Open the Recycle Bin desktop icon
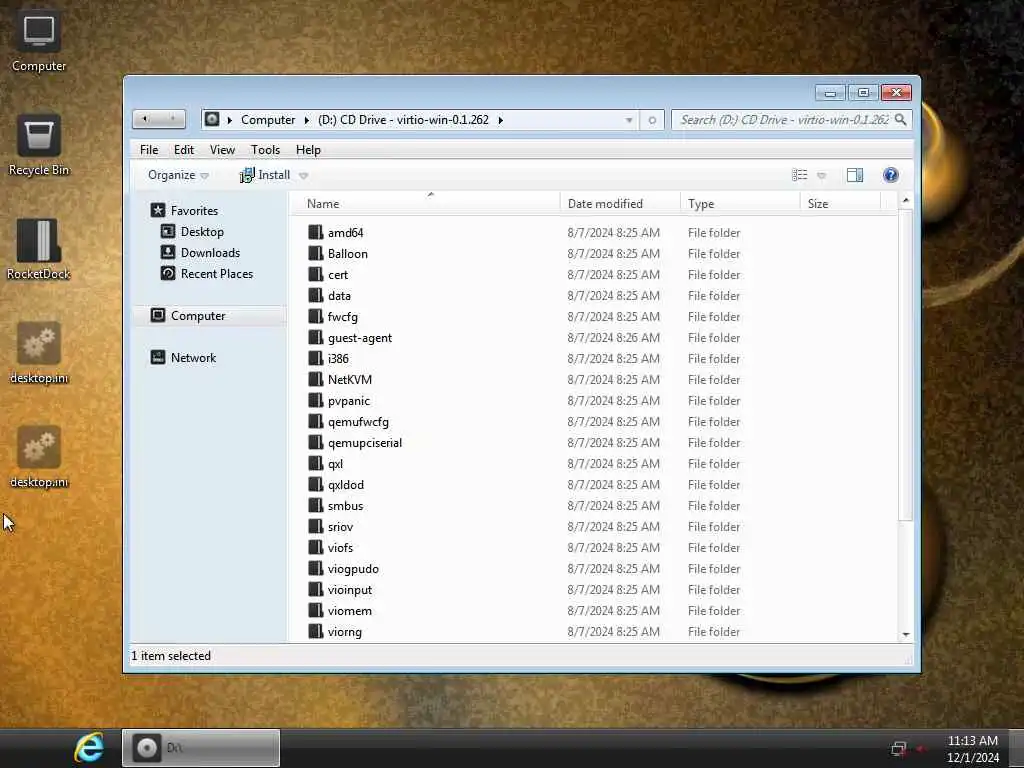 click(x=39, y=146)
